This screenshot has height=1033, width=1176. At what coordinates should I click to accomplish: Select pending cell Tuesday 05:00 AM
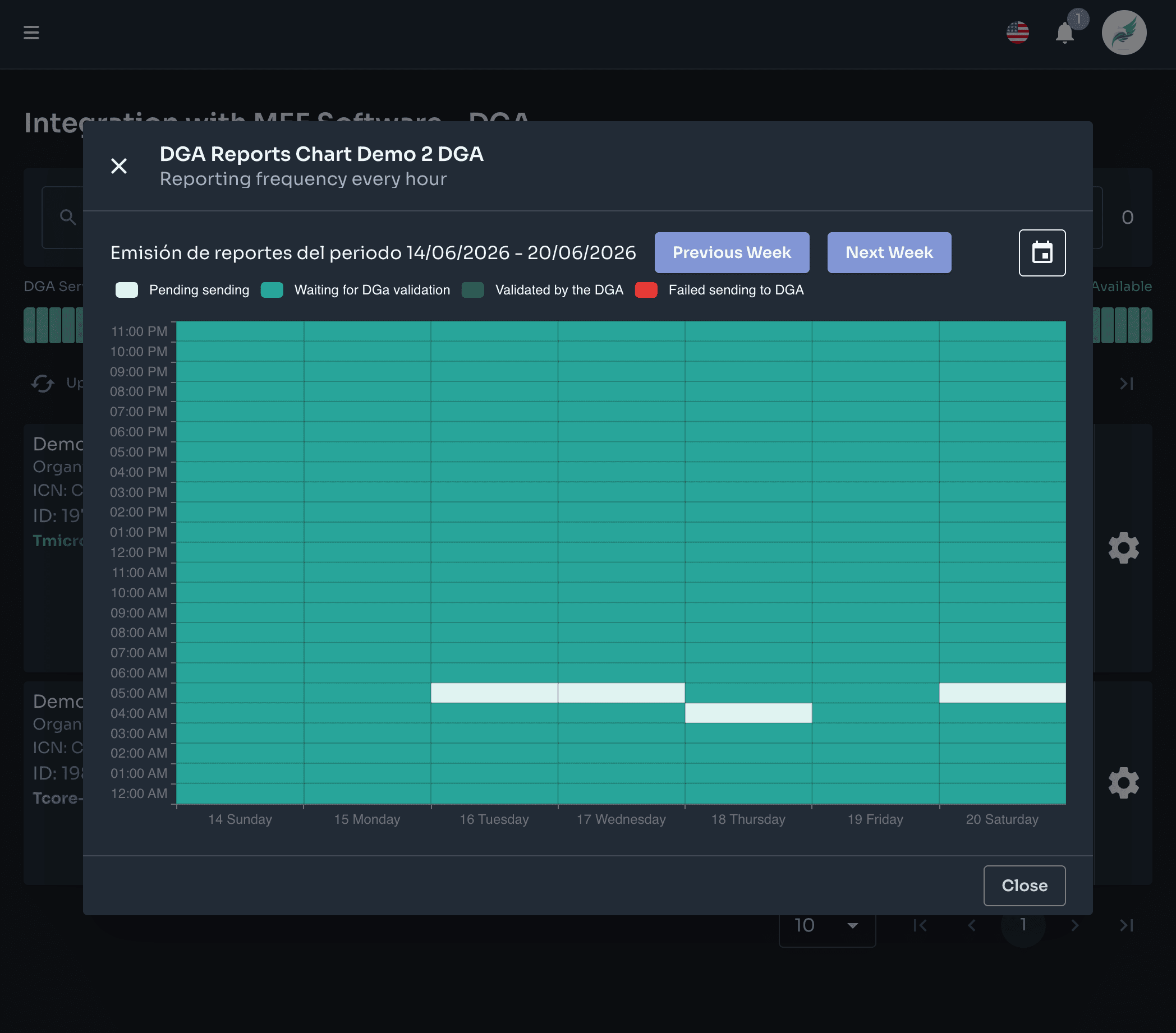[x=494, y=693]
